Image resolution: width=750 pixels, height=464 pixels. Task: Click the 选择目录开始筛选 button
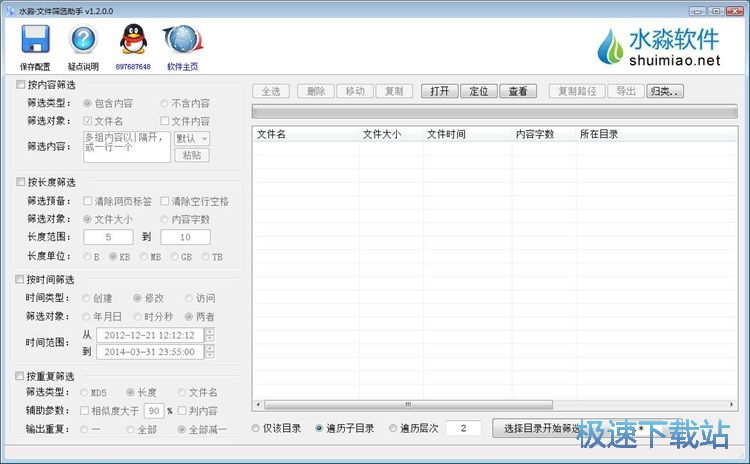click(x=541, y=428)
